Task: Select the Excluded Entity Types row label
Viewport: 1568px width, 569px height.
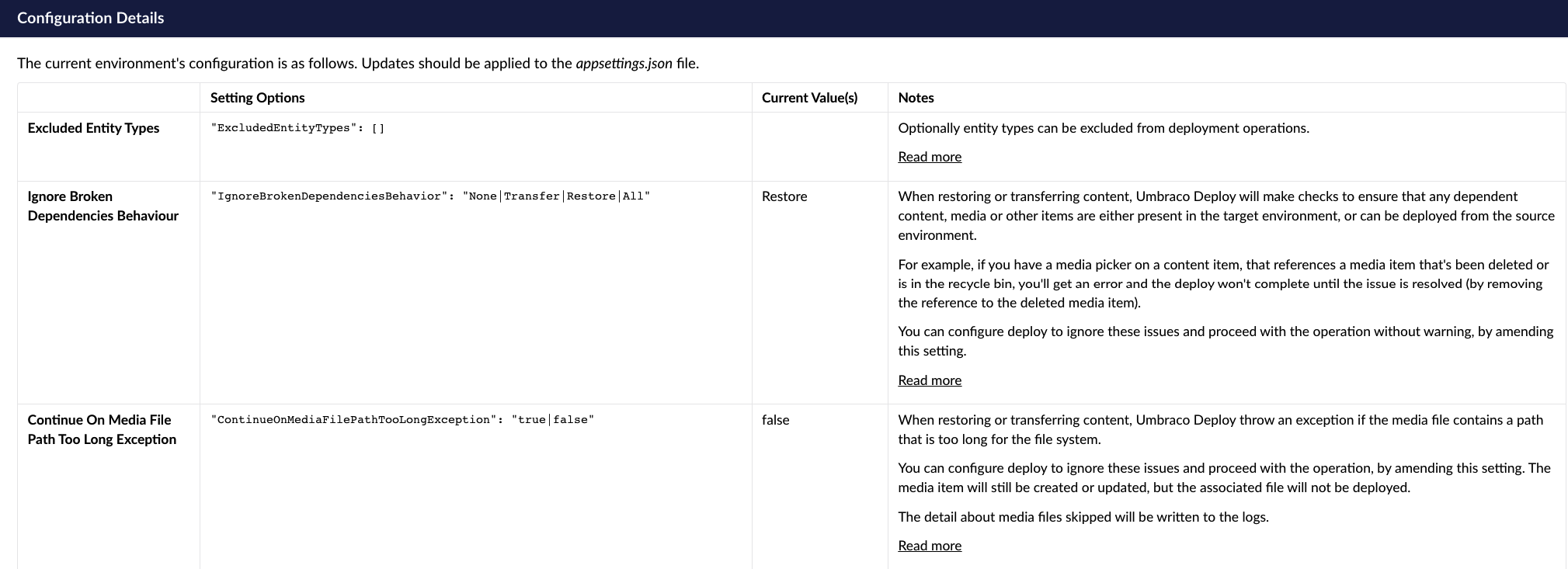Action: (93, 128)
